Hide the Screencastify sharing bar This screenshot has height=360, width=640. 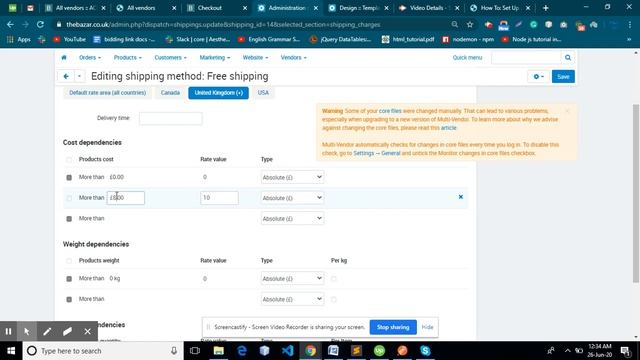[x=427, y=327]
